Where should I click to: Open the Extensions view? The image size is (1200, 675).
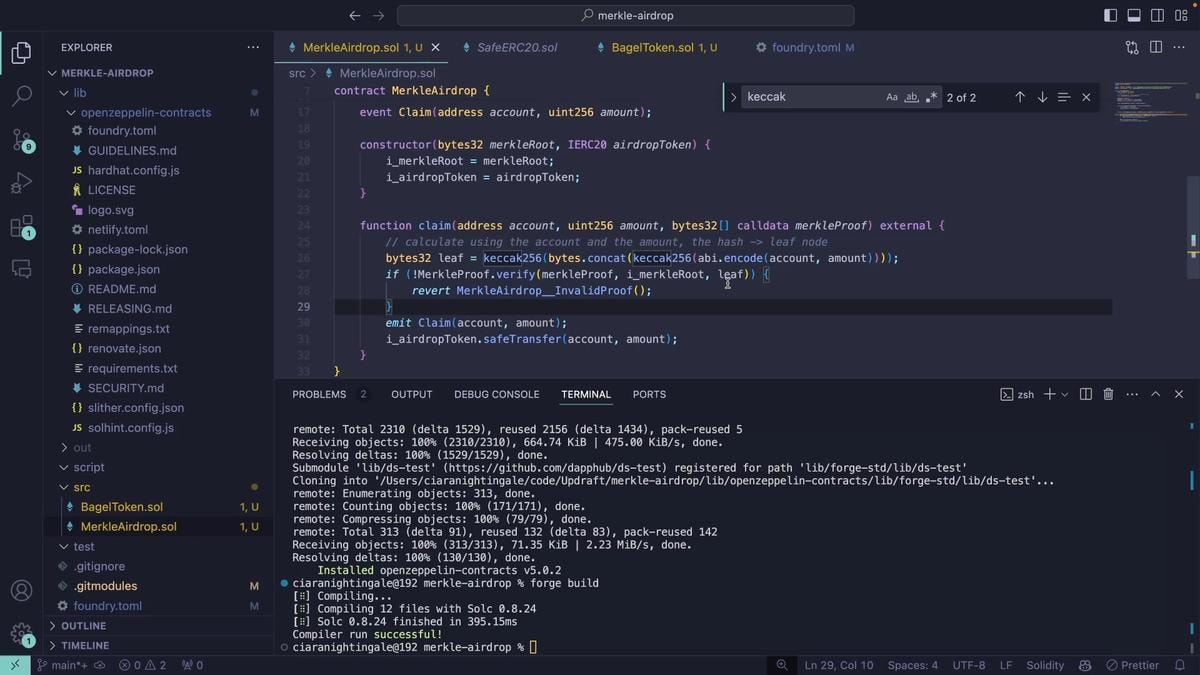tap(21, 227)
